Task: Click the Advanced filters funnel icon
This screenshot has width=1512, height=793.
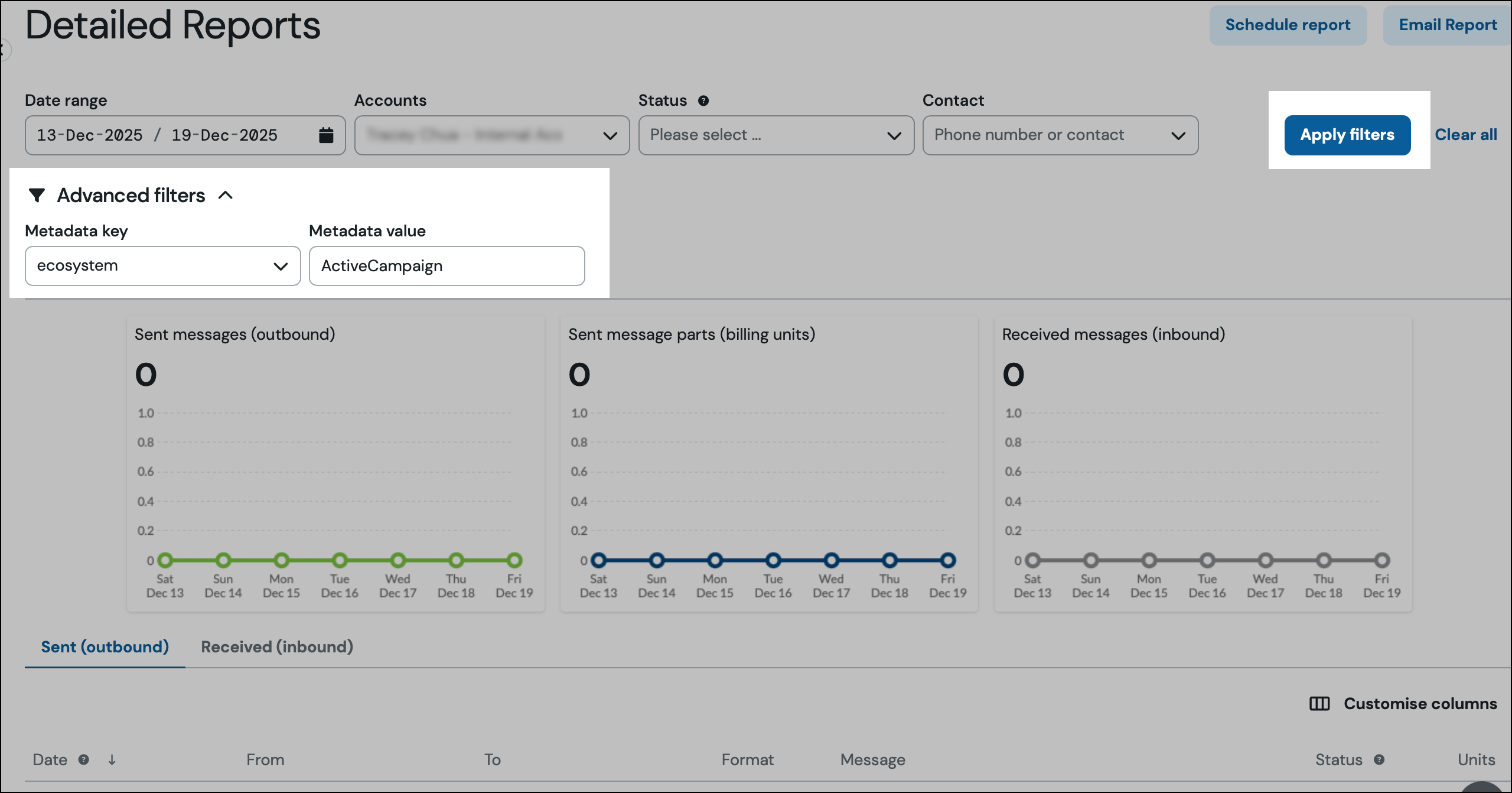Action: coord(37,195)
